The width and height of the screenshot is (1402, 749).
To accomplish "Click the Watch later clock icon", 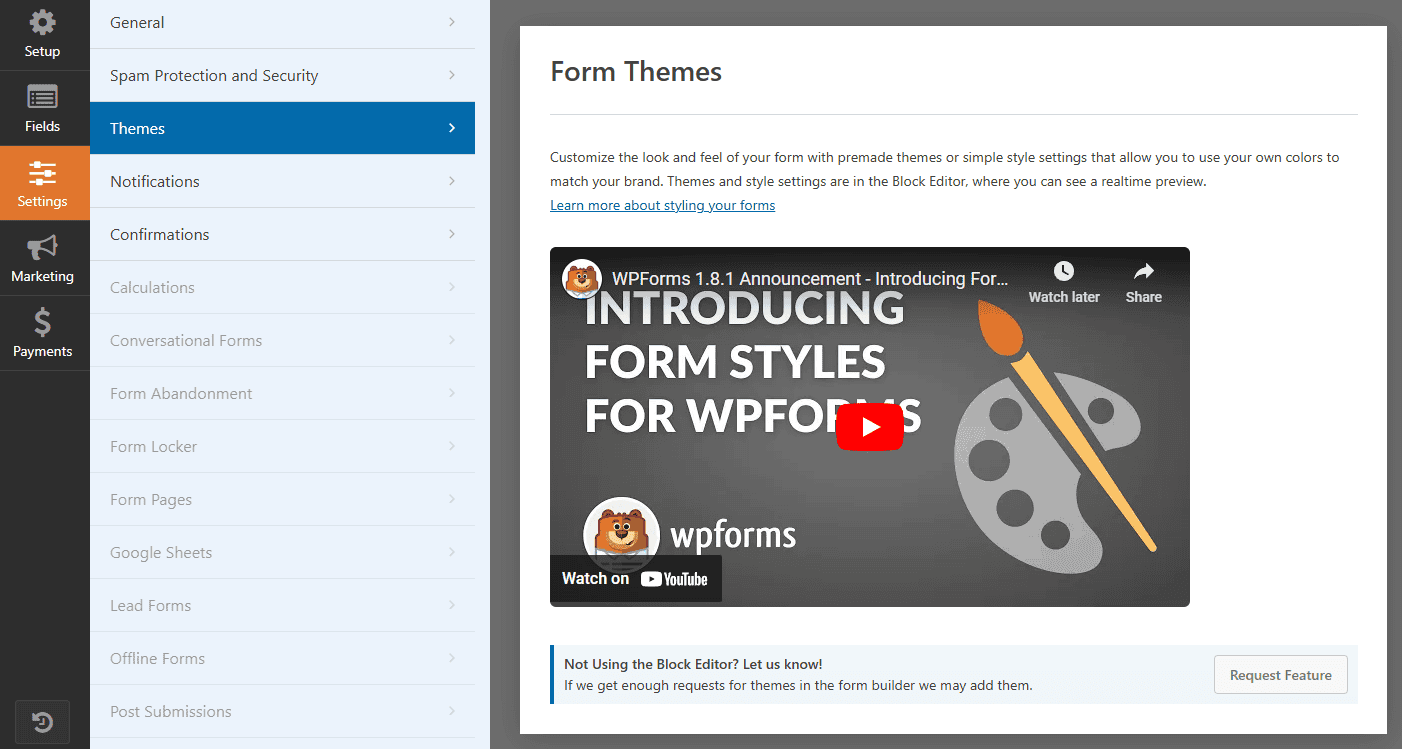I will click(x=1064, y=271).
